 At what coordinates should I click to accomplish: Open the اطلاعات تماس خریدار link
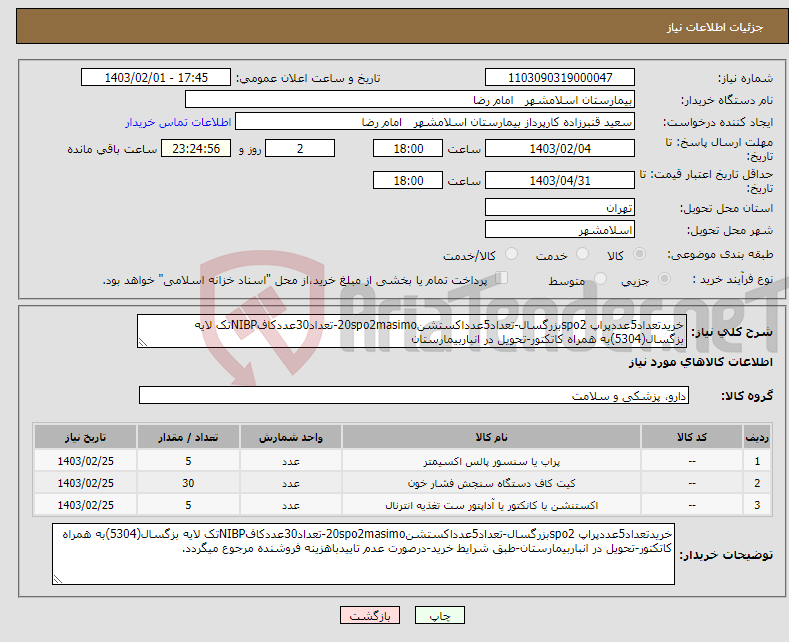coord(178,122)
